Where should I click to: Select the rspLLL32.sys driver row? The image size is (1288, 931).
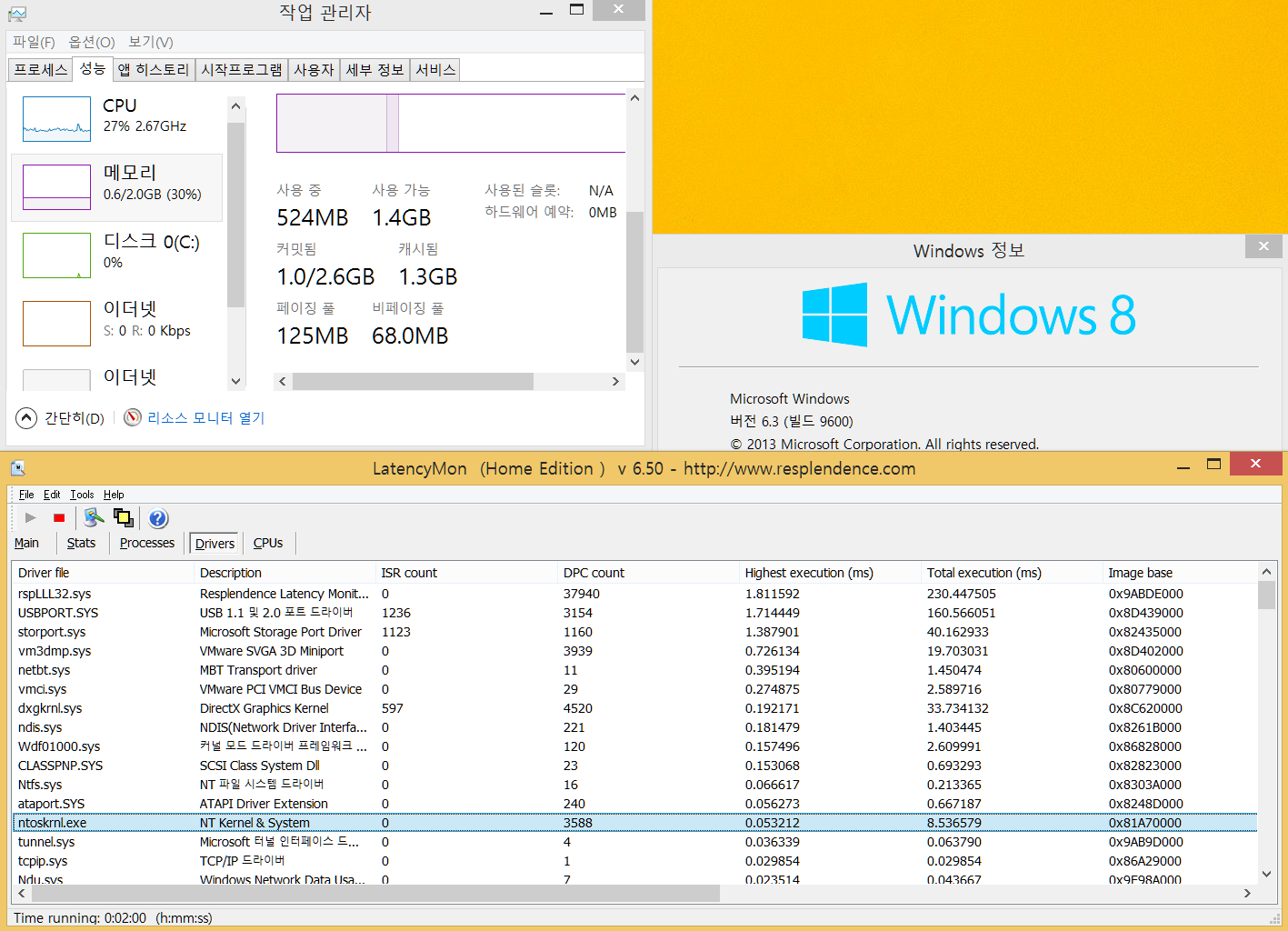pos(634,594)
